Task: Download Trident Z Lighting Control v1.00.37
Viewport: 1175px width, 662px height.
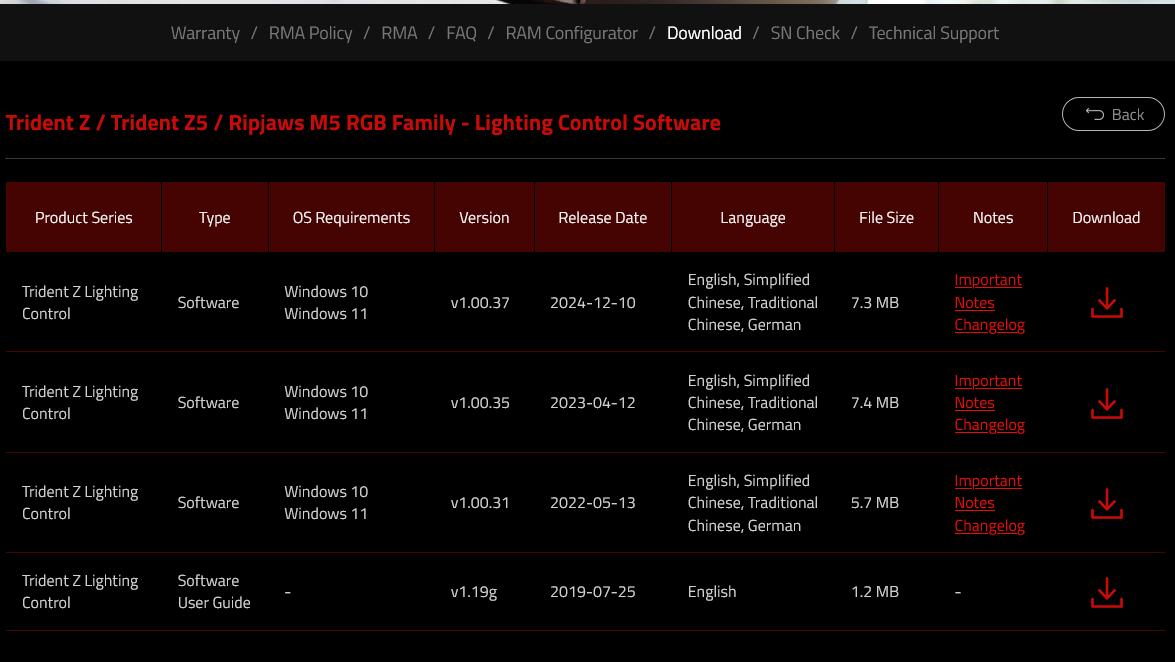Action: [1106, 303]
